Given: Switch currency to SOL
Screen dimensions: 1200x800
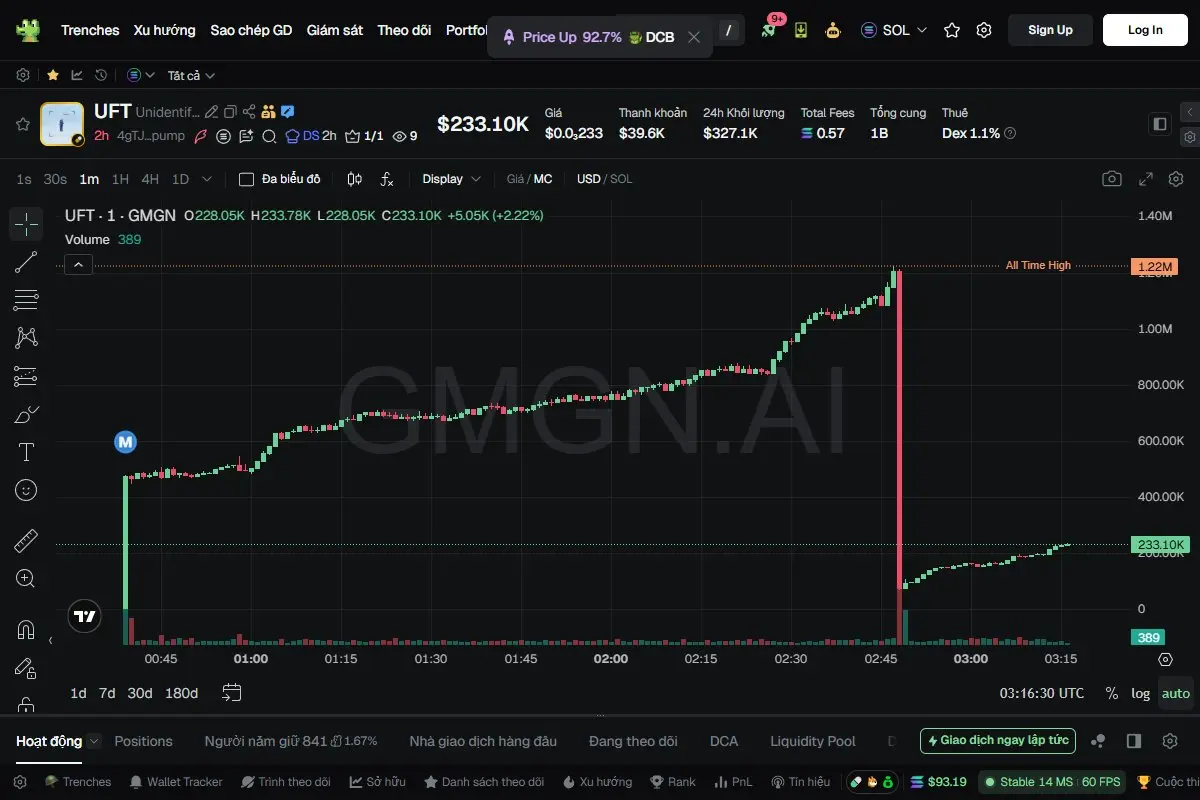Looking at the screenshot, I should point(622,179).
